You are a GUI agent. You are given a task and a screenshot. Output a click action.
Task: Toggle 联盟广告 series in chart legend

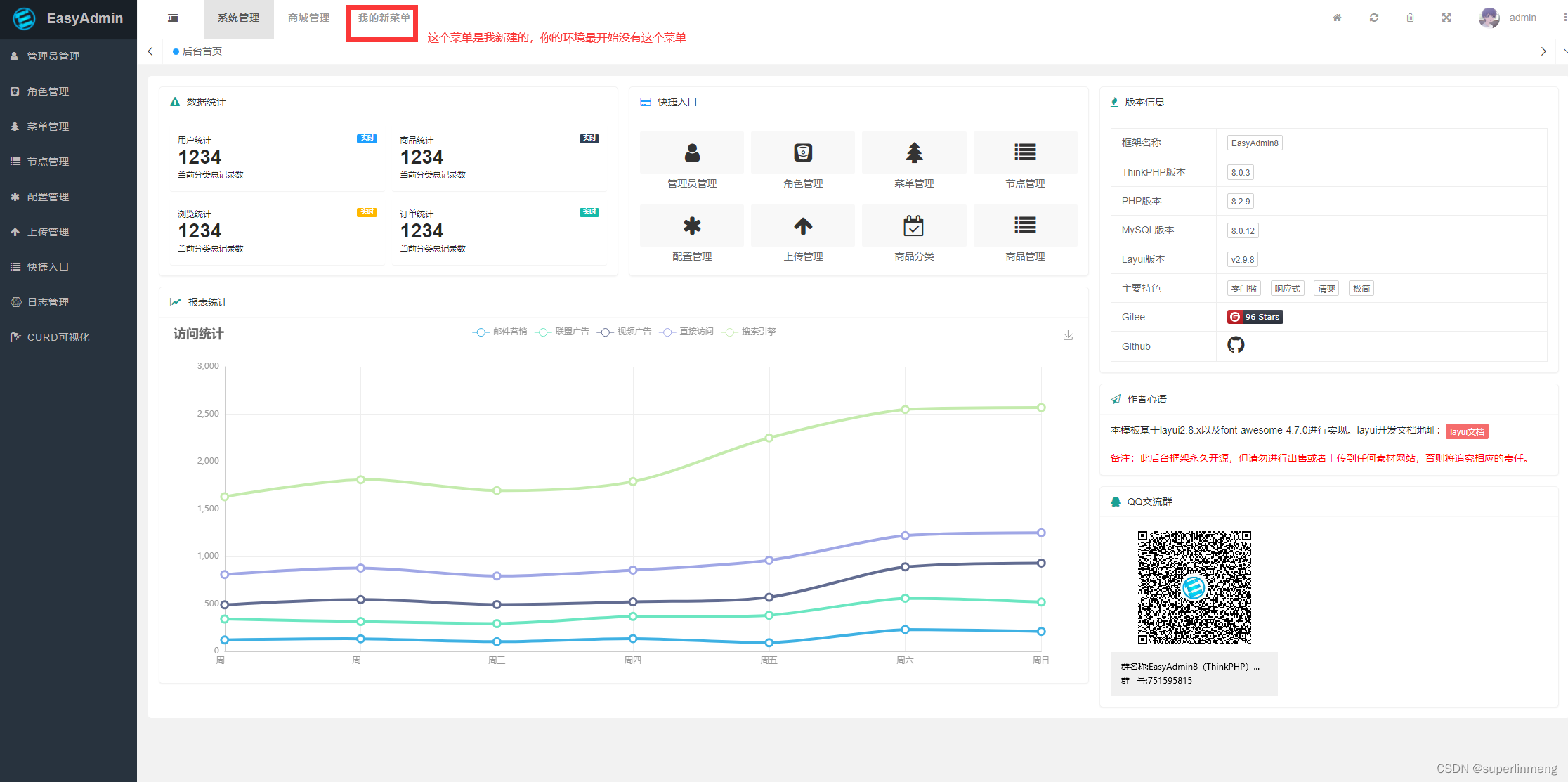[562, 332]
